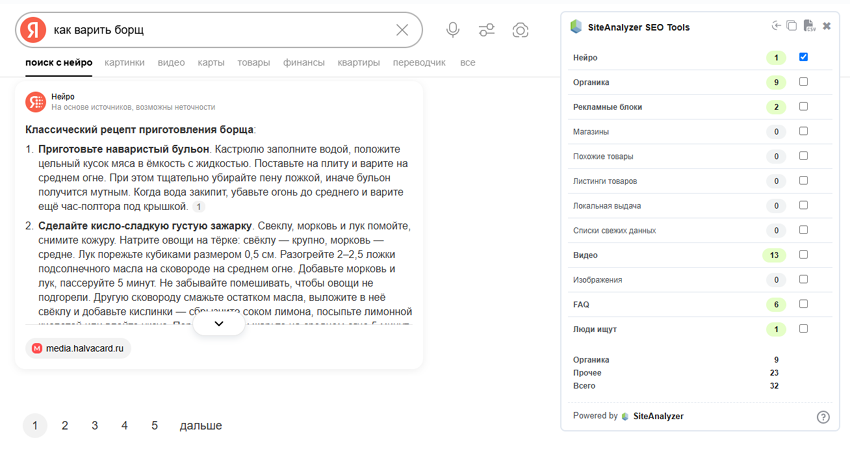Viewport: 850px width, 449px height.
Task: Open image search with the camera icon
Action: 520,30
